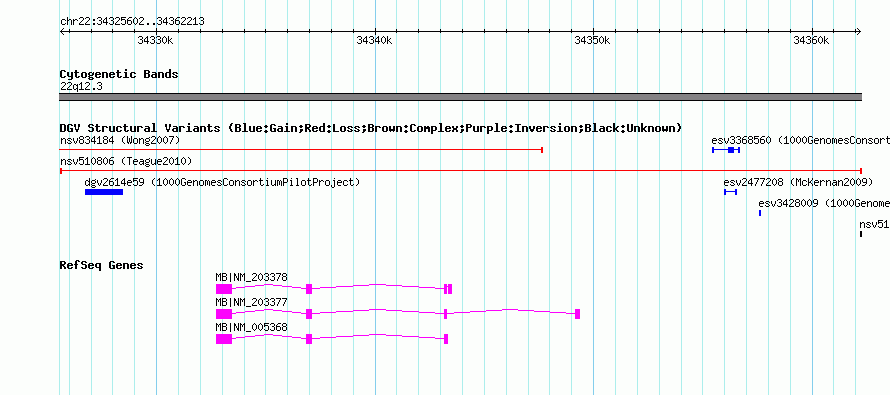The width and height of the screenshot is (890, 395).
Task: Select the blue esv2477208 gain glyph
Action: (x=731, y=192)
